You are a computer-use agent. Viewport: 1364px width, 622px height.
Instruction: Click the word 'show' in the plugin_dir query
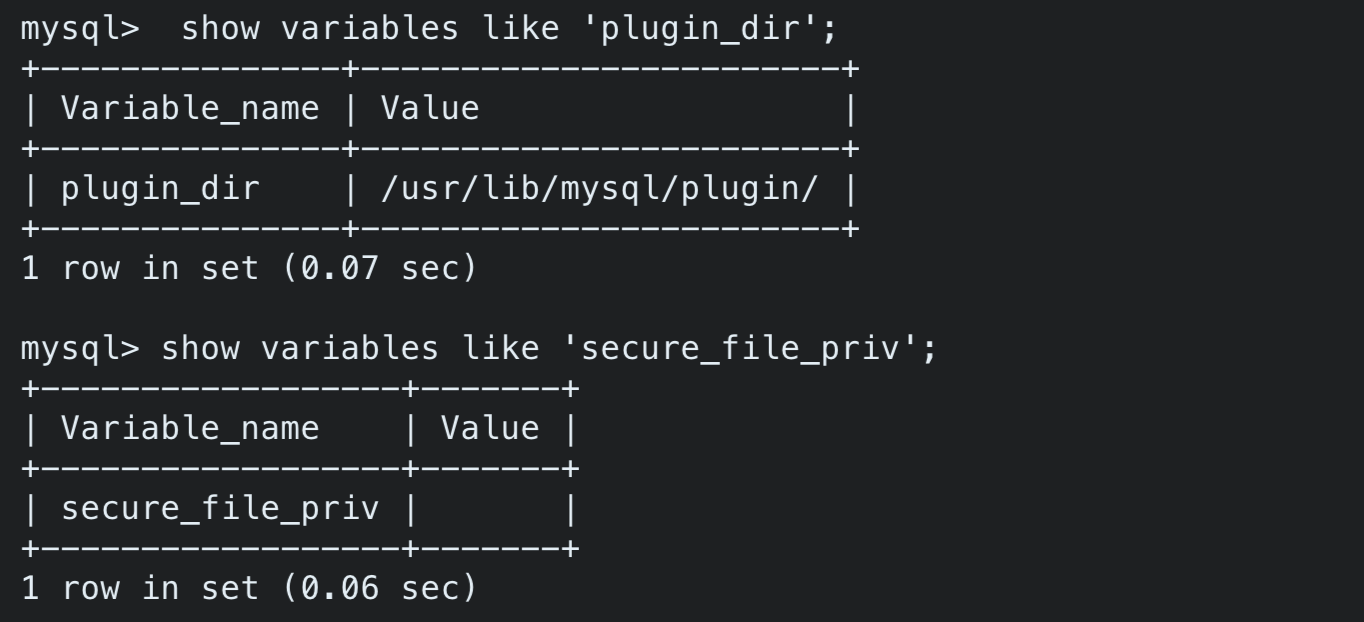click(220, 28)
